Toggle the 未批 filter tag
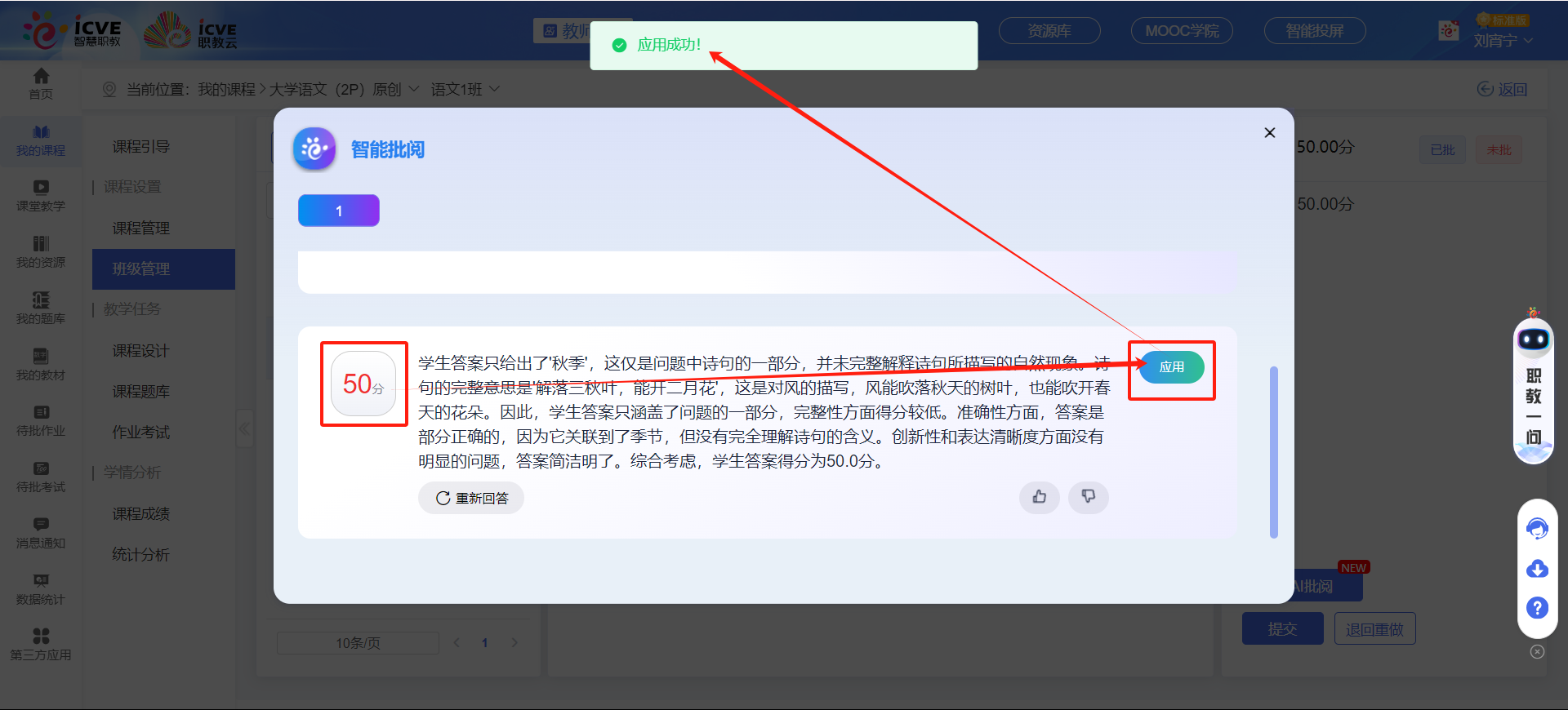 (x=1499, y=150)
